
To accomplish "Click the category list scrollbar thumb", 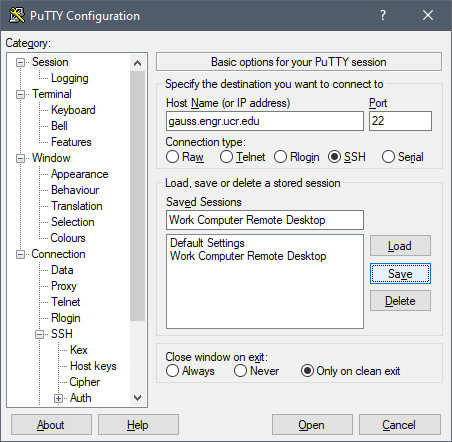I will pos(137,196).
